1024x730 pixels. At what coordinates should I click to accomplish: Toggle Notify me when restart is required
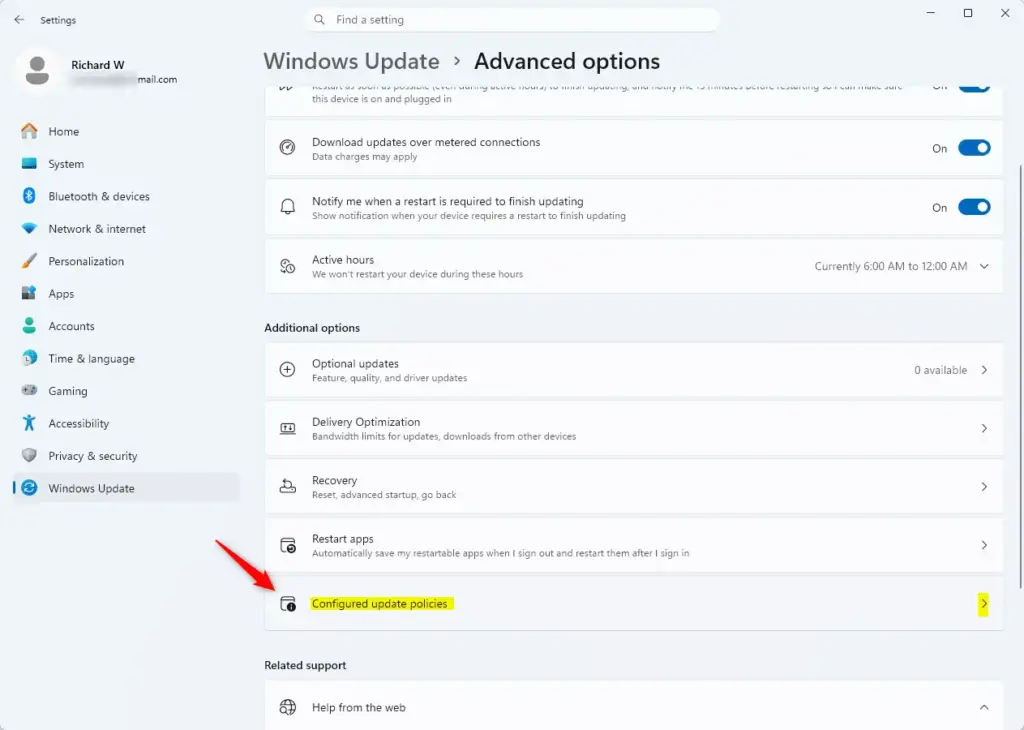974,207
